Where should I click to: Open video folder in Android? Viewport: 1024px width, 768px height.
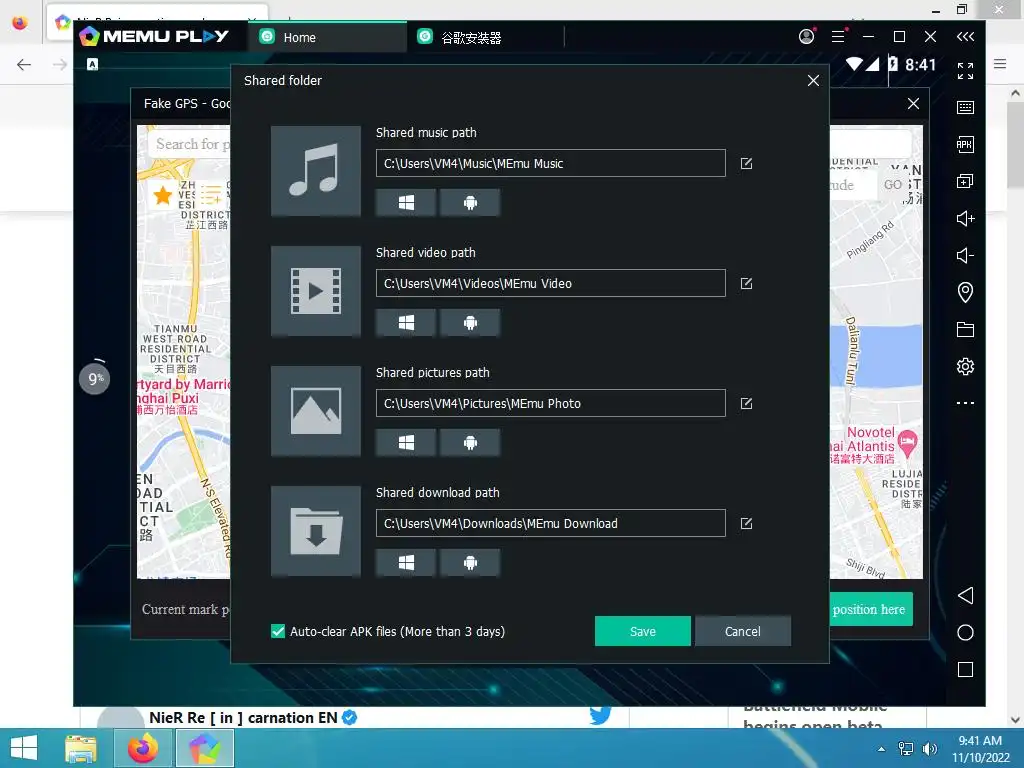[470, 323]
